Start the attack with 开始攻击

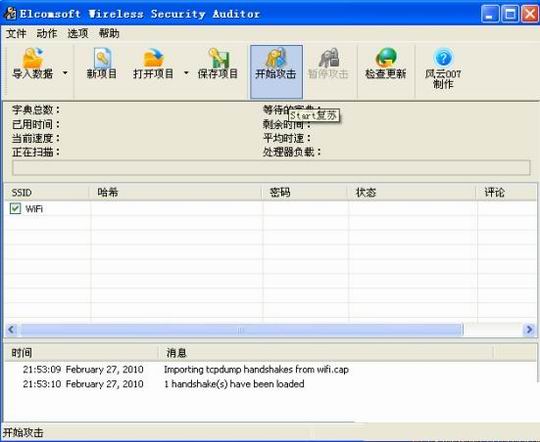276,71
